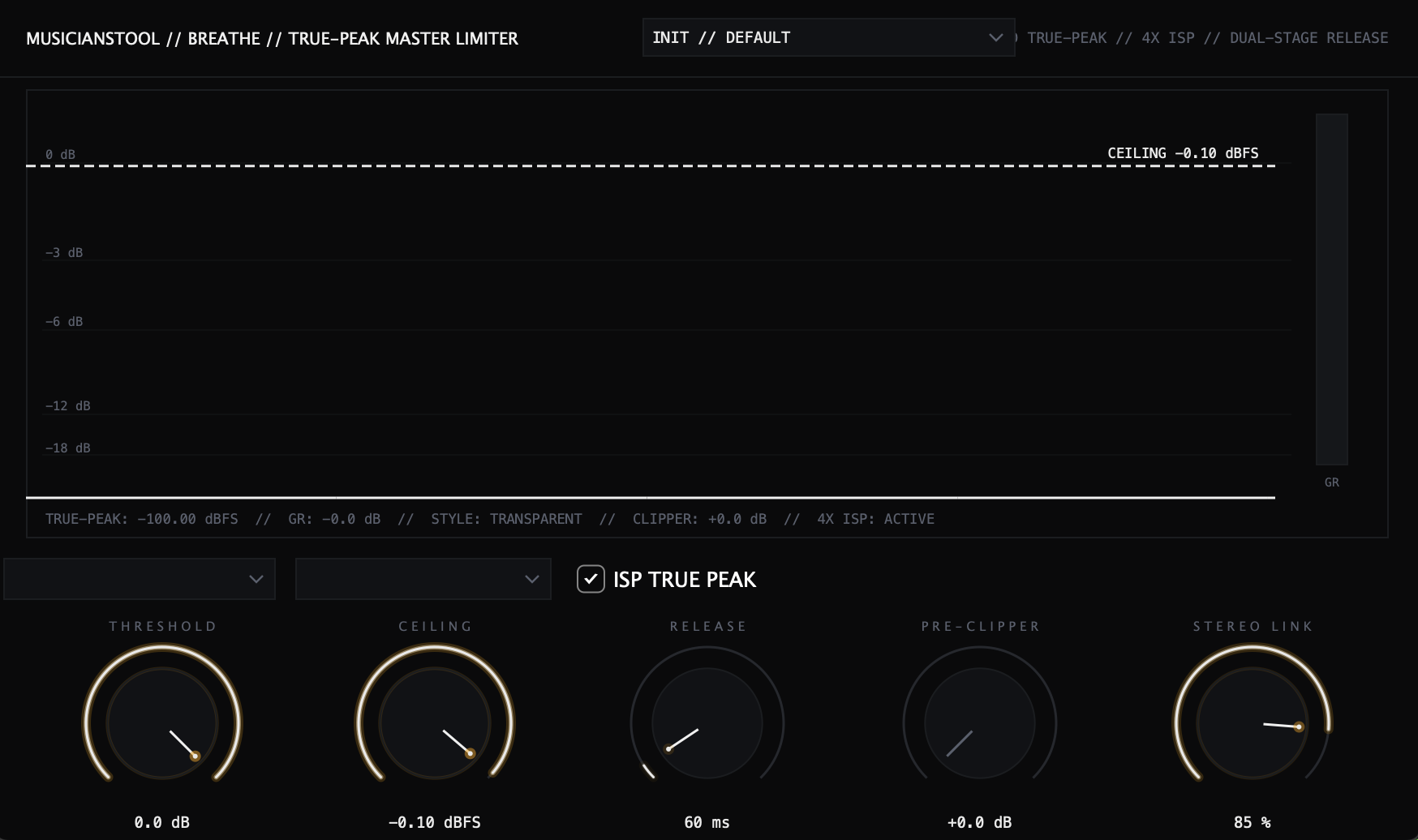Screen dimensions: 1418x840
Task: Click the CLIPPER: +0.0 dB status text
Action: click(699, 519)
